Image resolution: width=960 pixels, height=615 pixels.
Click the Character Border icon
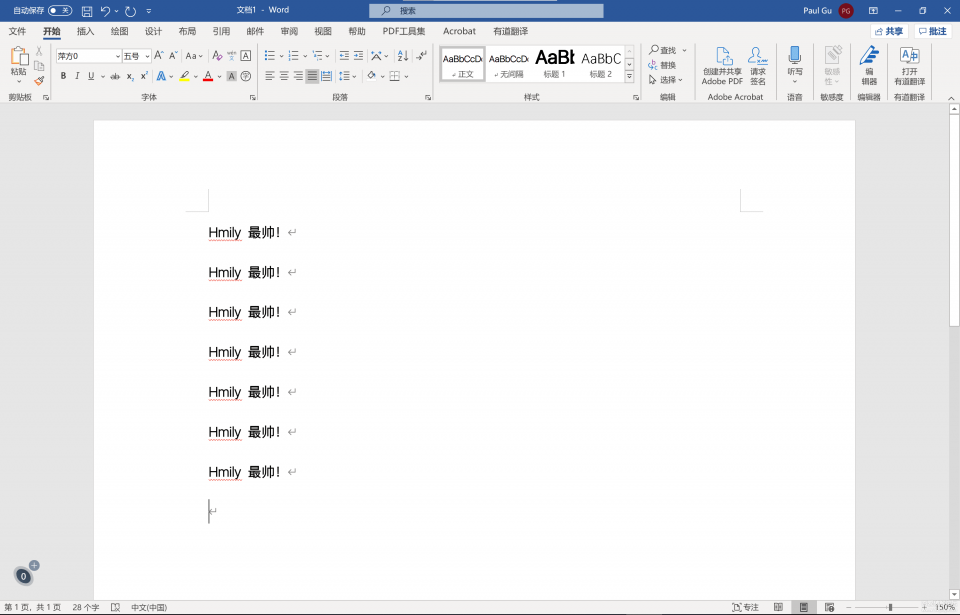pyautogui.click(x=246, y=56)
